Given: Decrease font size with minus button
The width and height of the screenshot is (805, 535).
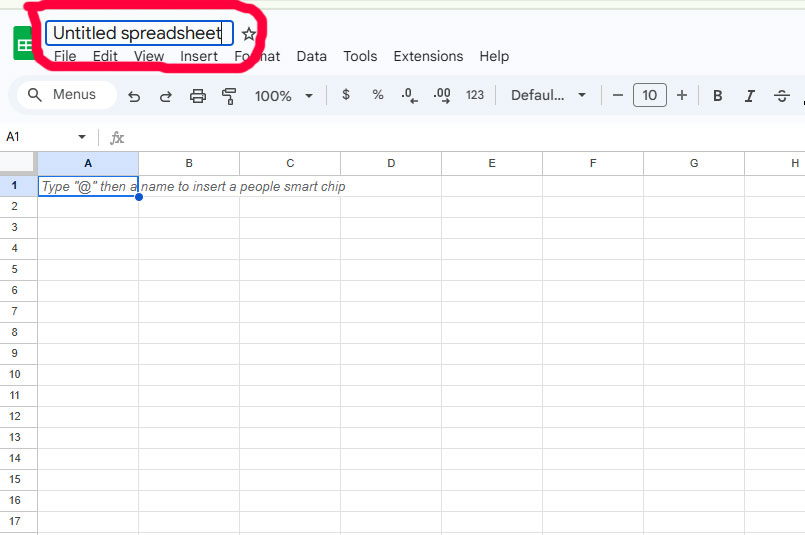Looking at the screenshot, I should (618, 95).
